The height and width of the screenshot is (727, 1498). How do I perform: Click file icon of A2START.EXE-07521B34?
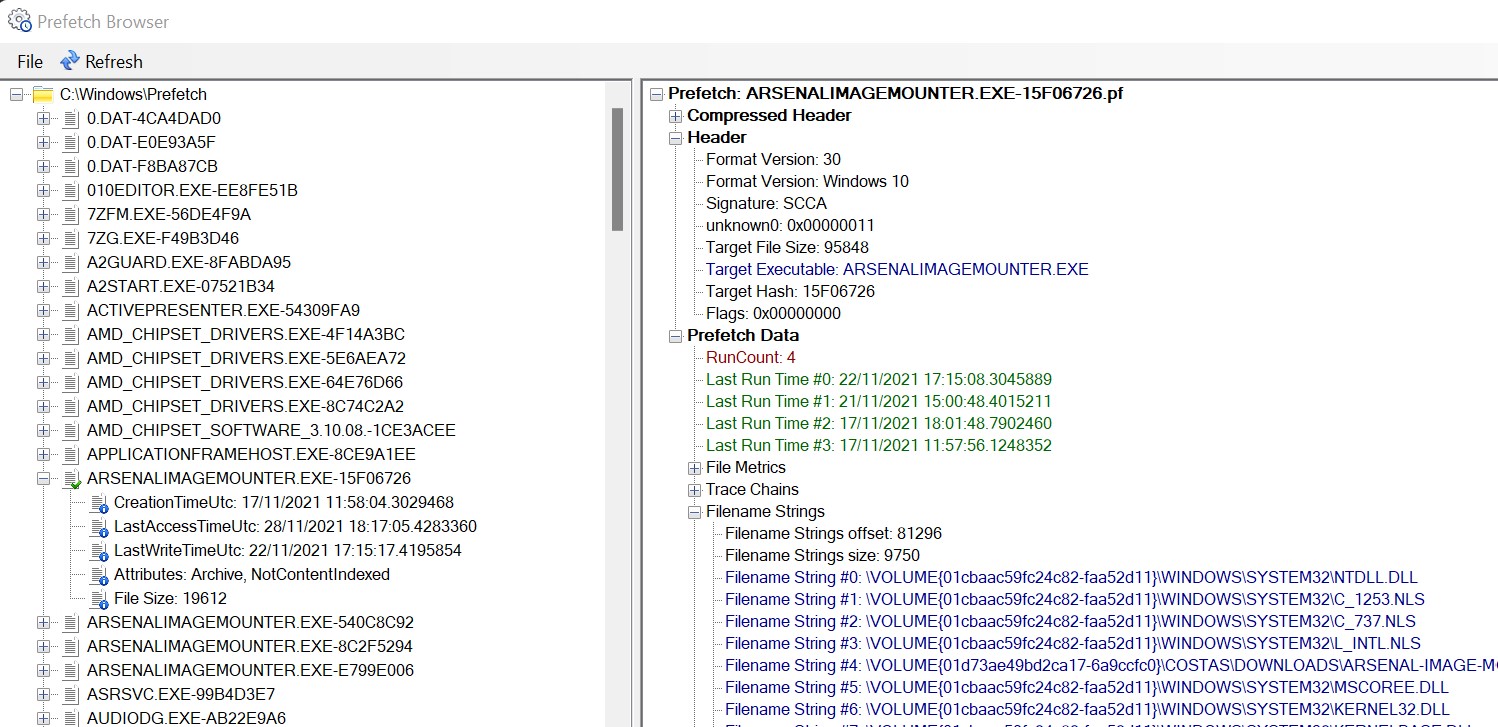tap(70, 286)
